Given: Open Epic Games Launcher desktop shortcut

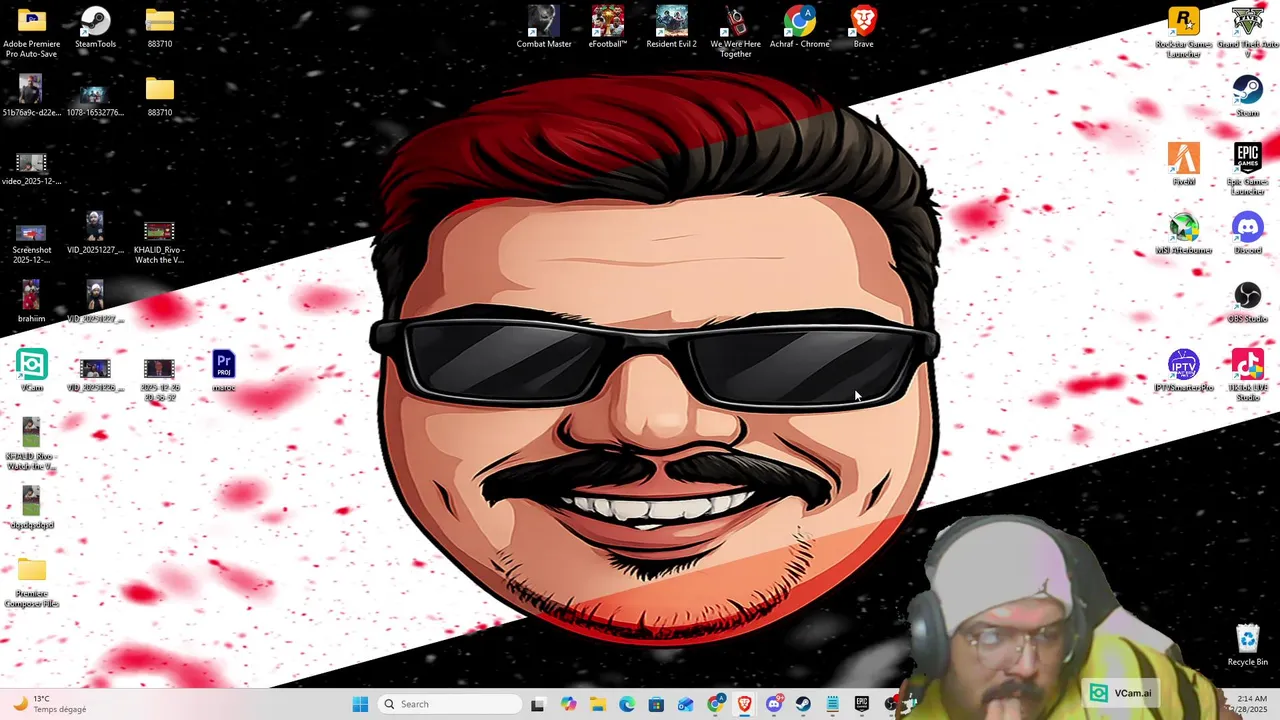Looking at the screenshot, I should pos(1248,169).
